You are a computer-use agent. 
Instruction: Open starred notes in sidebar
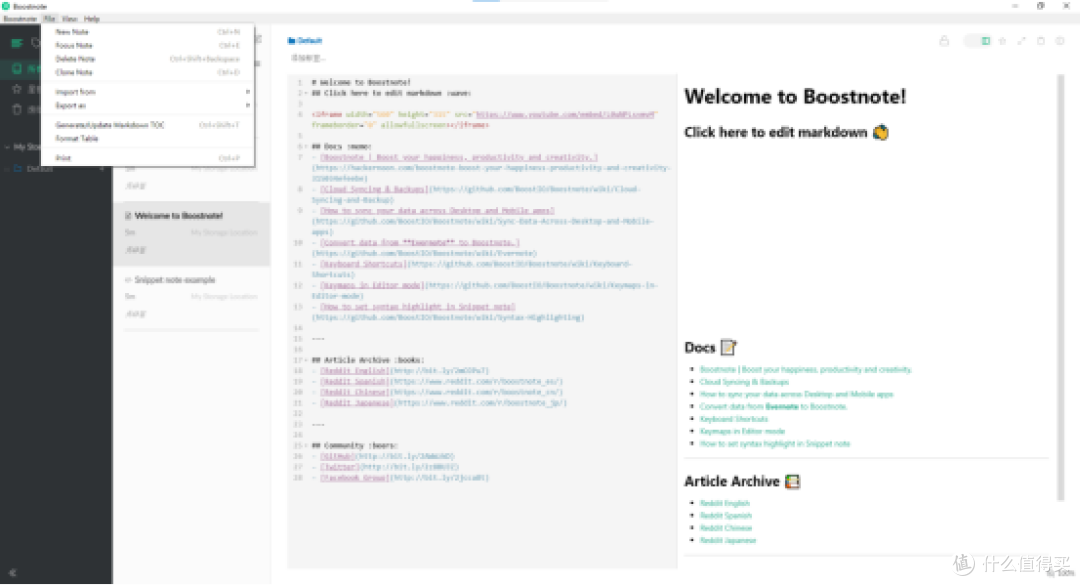16,89
